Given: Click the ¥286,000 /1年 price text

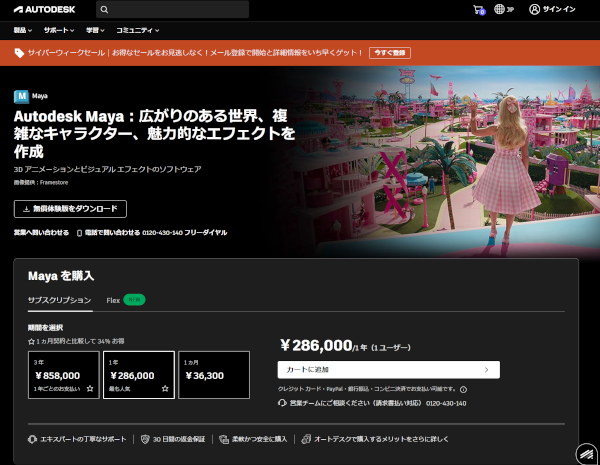Looking at the screenshot, I should coord(346,346).
